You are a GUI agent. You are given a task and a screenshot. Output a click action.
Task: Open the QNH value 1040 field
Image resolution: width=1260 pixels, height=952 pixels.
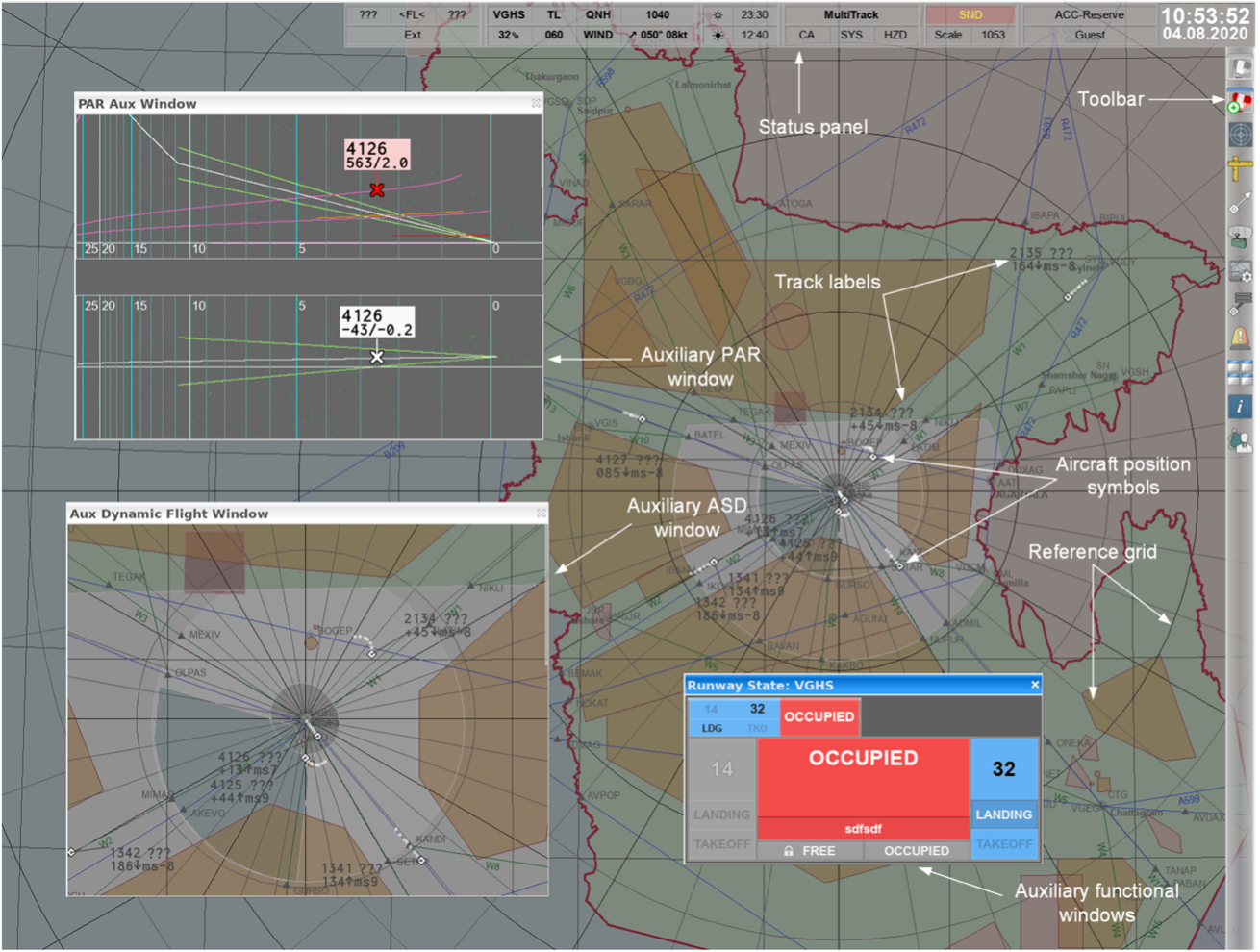tap(658, 15)
